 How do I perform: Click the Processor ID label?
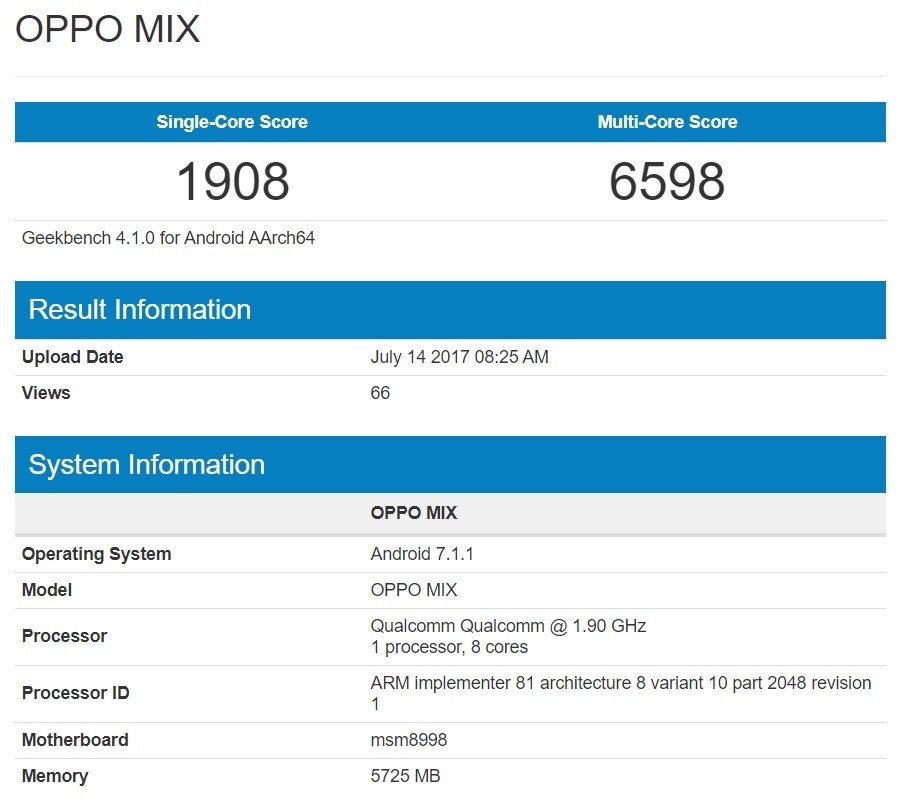[75, 693]
